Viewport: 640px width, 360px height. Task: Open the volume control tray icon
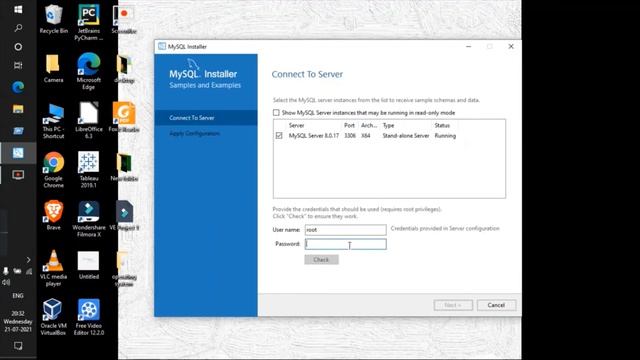point(6,282)
